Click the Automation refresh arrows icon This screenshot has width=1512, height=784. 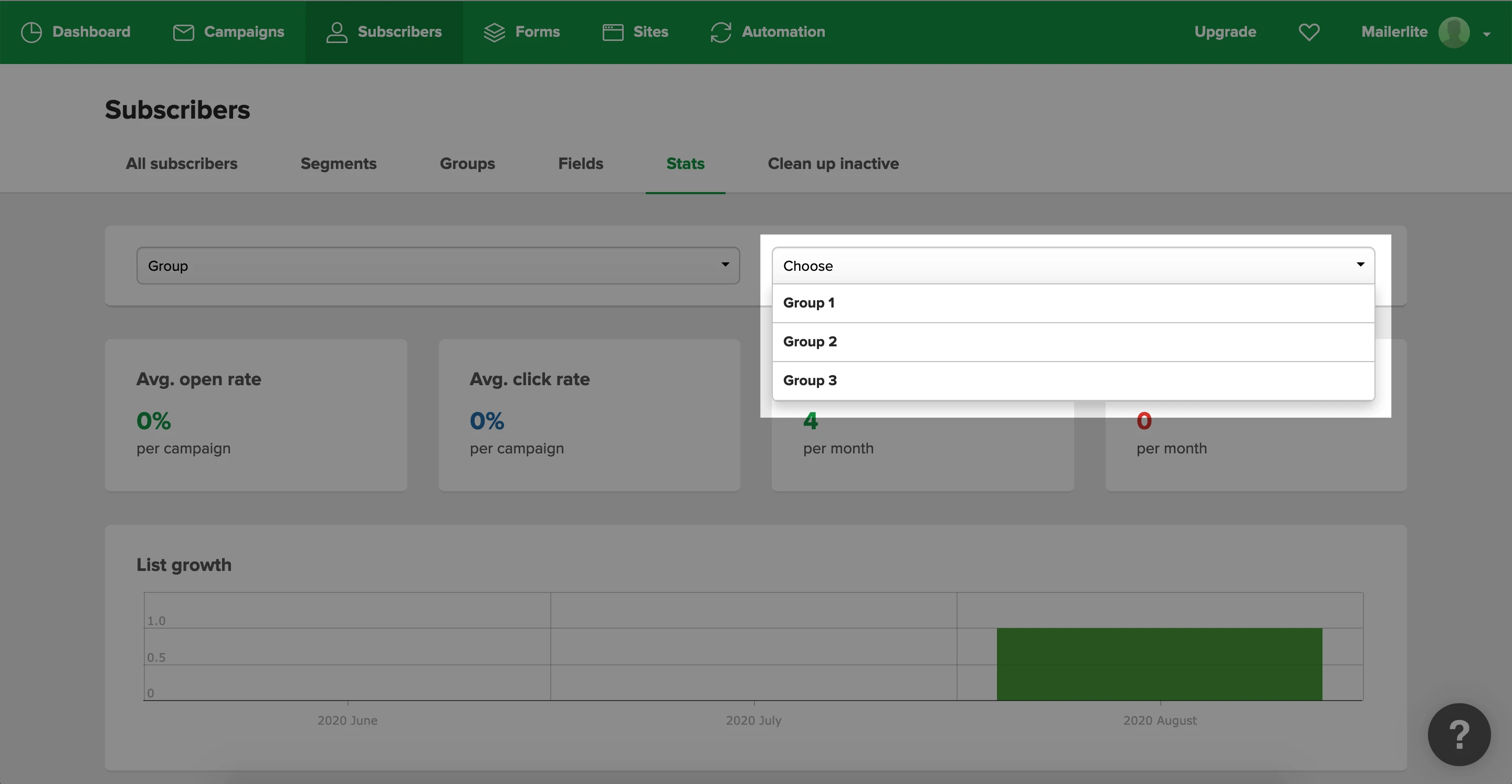721,33
